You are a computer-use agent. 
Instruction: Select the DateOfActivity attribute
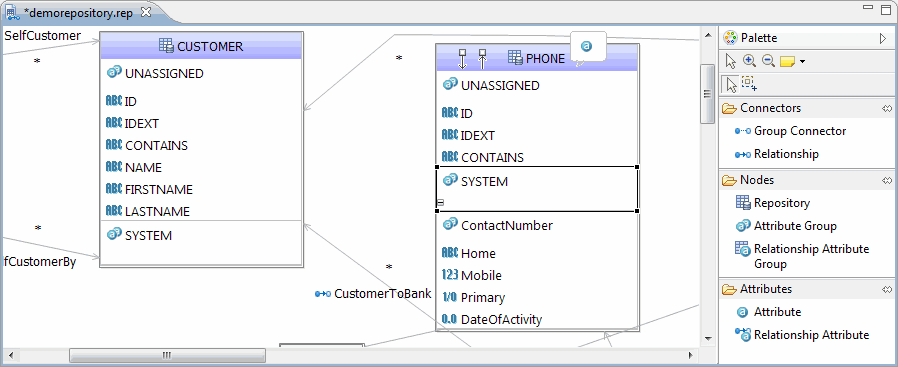[x=493, y=319]
